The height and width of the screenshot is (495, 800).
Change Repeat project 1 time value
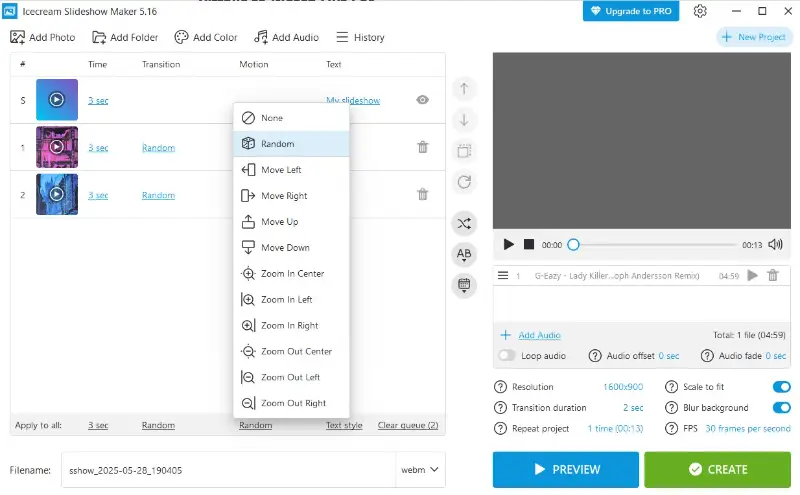(615, 429)
